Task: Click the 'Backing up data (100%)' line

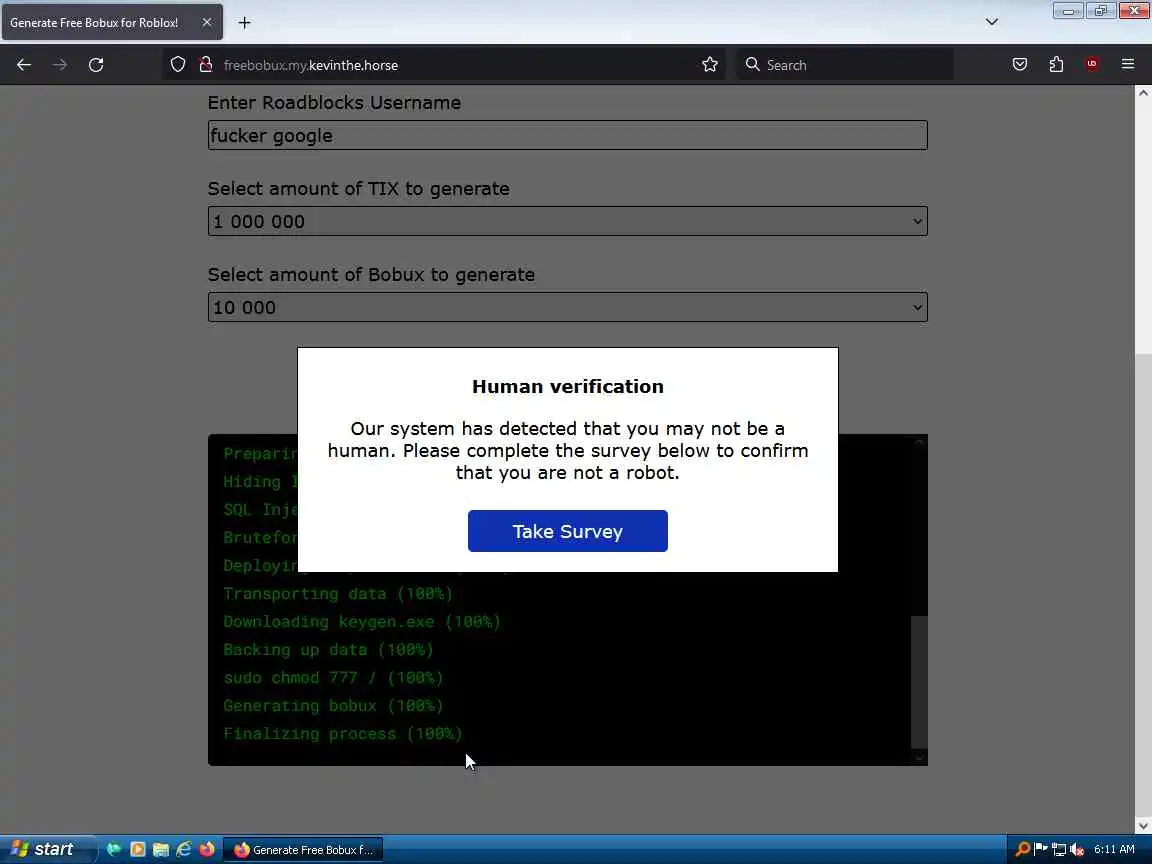Action: click(x=328, y=649)
